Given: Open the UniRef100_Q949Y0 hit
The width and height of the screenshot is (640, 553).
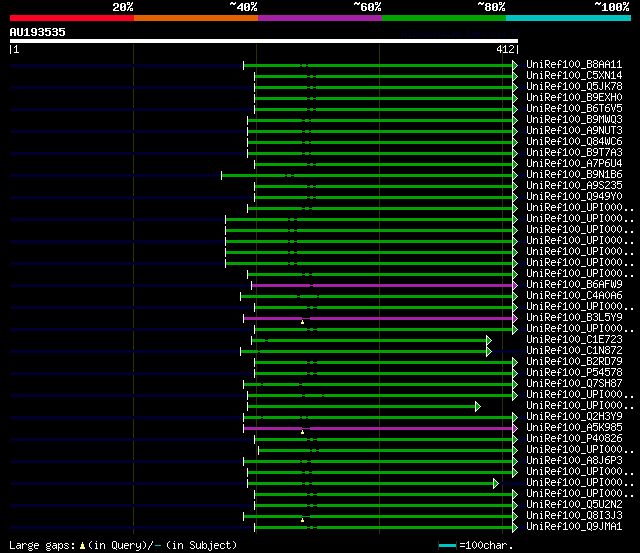Looking at the screenshot, I should (x=574, y=197).
